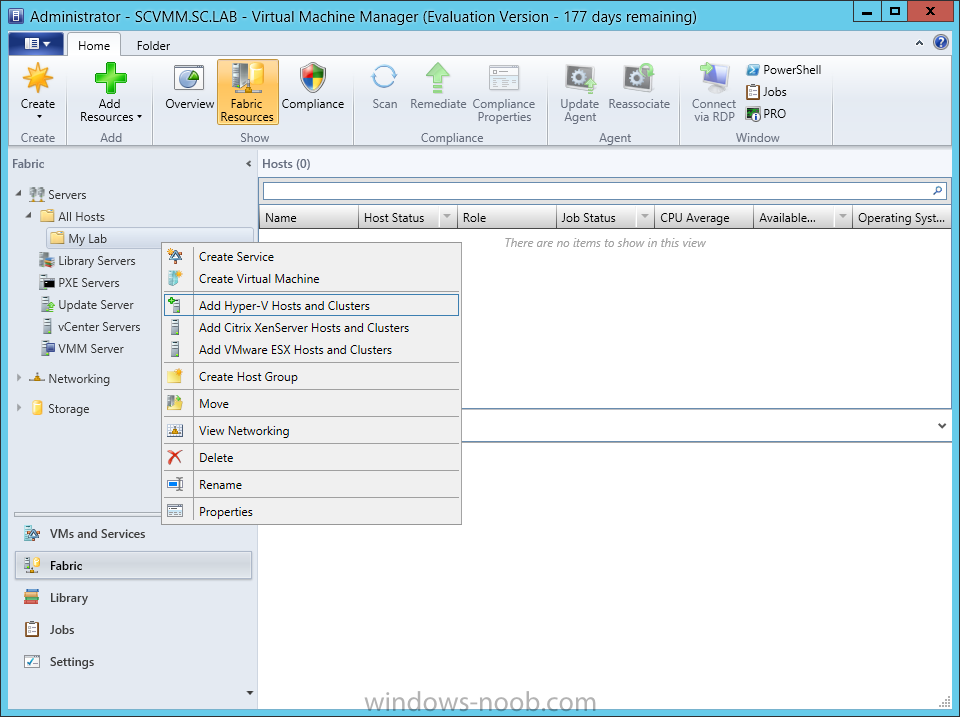Open navigation pane options arrow at bottom
Screen dimensions: 960x717
pyautogui.click(x=249, y=693)
